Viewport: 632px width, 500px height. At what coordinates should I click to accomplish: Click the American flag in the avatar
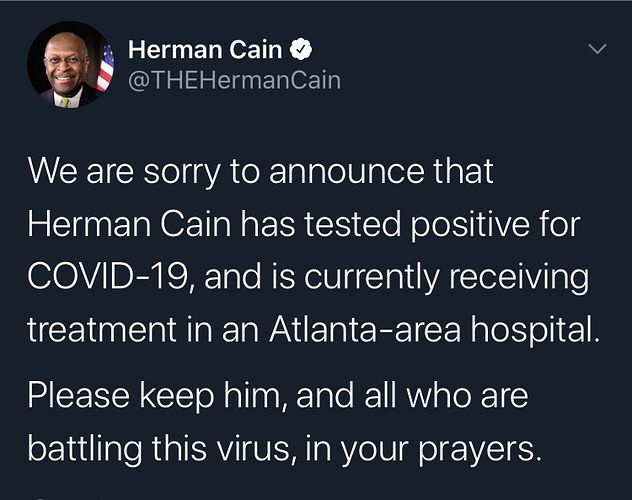[x=104, y=68]
